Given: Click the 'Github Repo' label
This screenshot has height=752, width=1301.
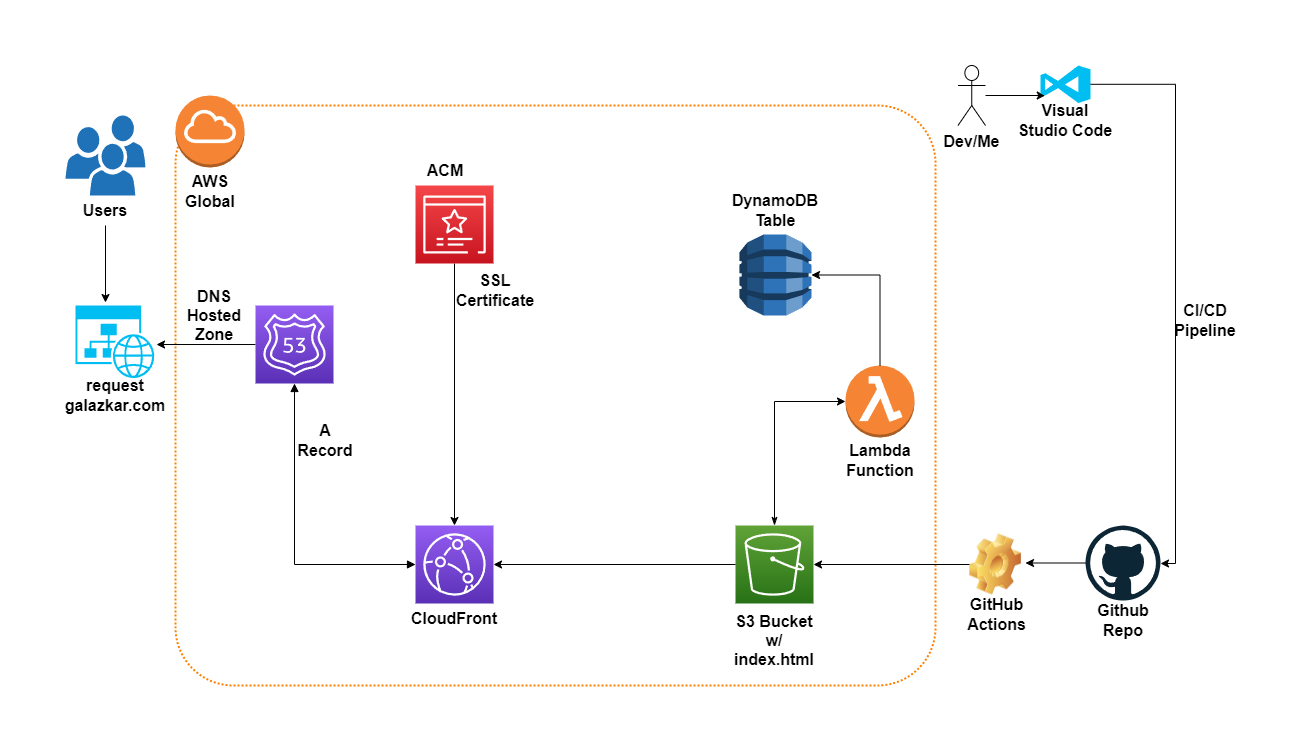Looking at the screenshot, I should coord(1123,621).
